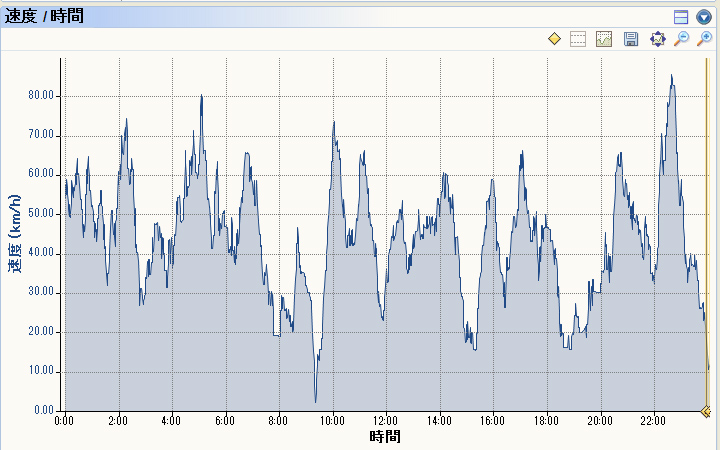Click the 速度 (km/h) axis label
Image resolution: width=720 pixels, height=450 pixels.
(x=15, y=234)
